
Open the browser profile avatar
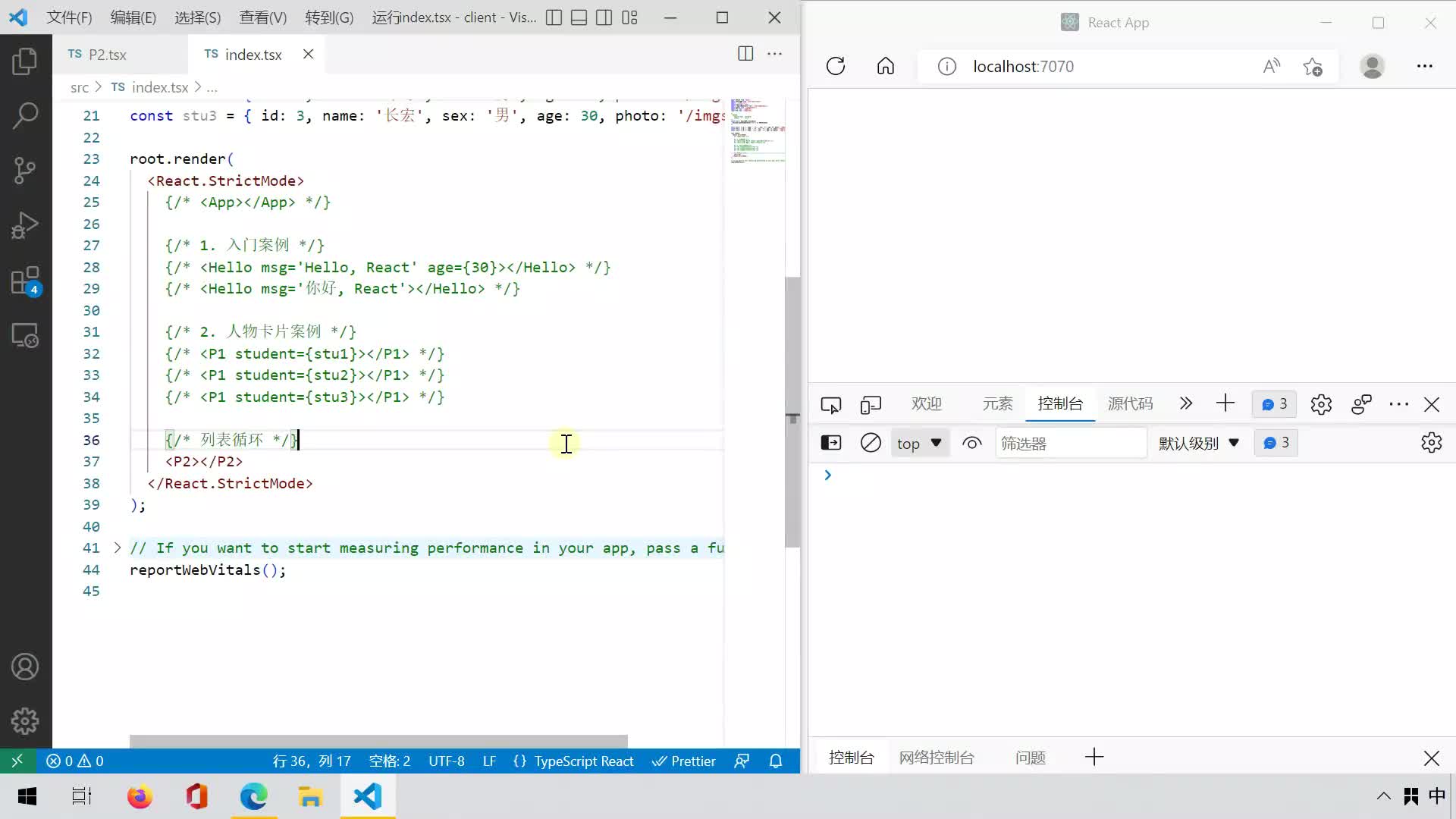[x=1372, y=66]
